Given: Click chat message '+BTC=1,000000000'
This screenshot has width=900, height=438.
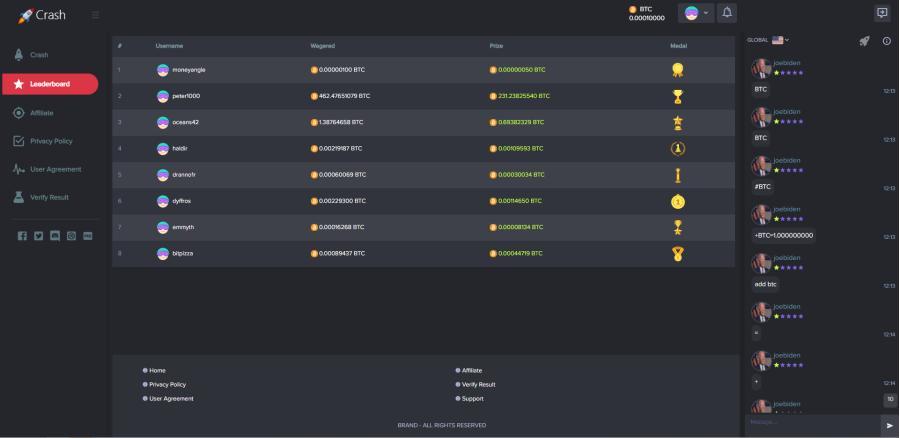Looking at the screenshot, I should pos(783,235).
